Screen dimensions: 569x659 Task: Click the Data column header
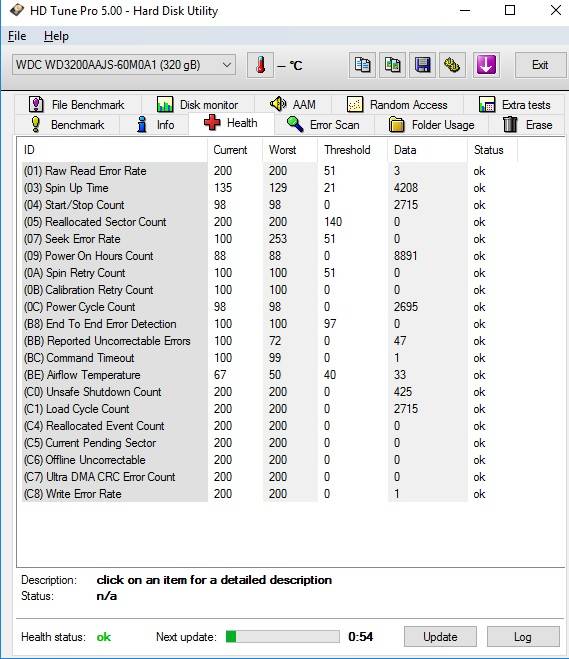click(x=427, y=150)
